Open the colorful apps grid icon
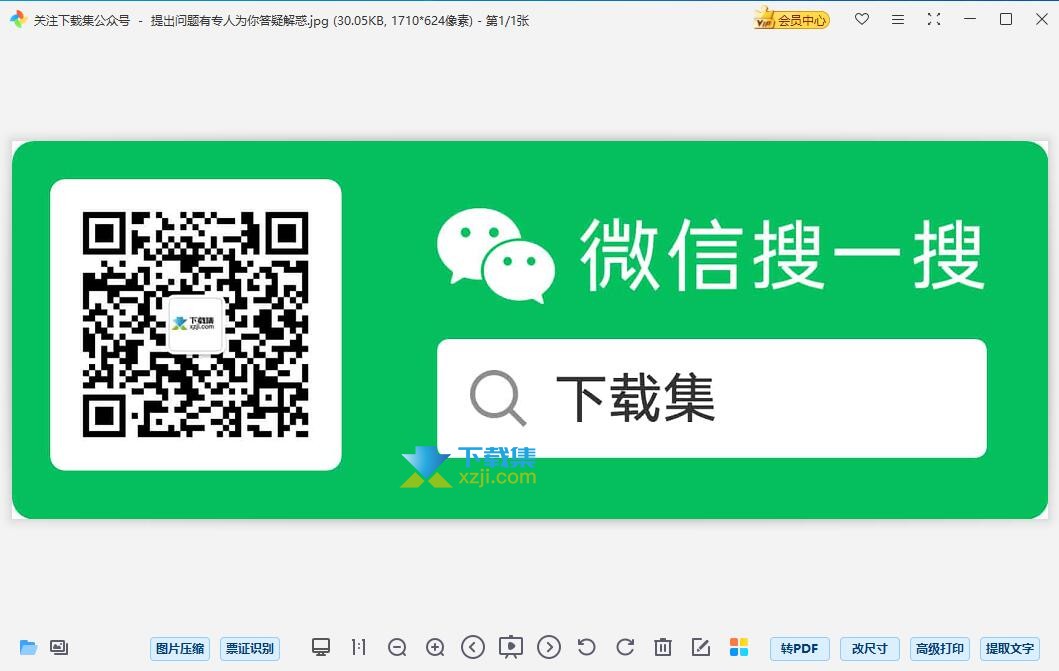1059x671 pixels. pos(739,648)
